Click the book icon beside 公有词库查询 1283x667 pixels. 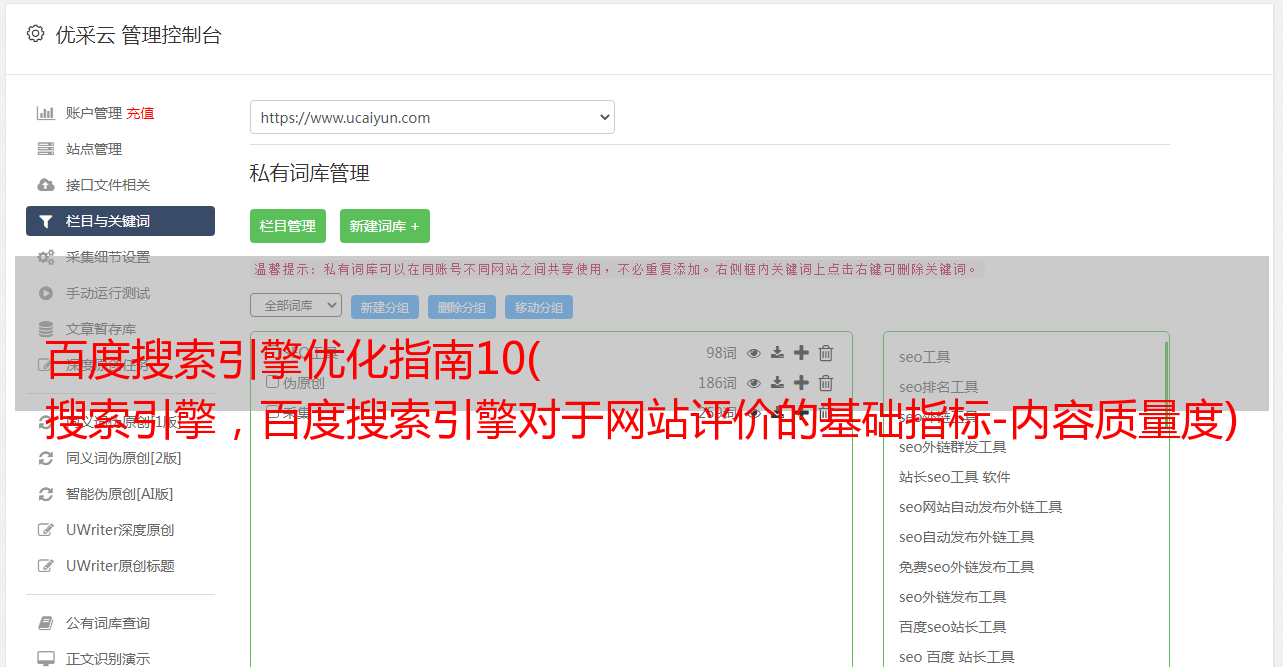pyautogui.click(x=46, y=623)
